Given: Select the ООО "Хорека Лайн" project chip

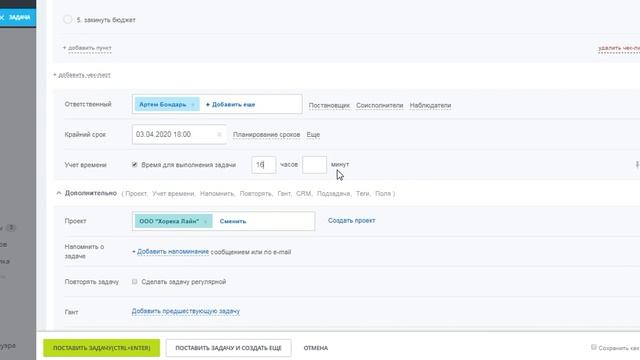Looking at the screenshot, I should pos(169,221).
